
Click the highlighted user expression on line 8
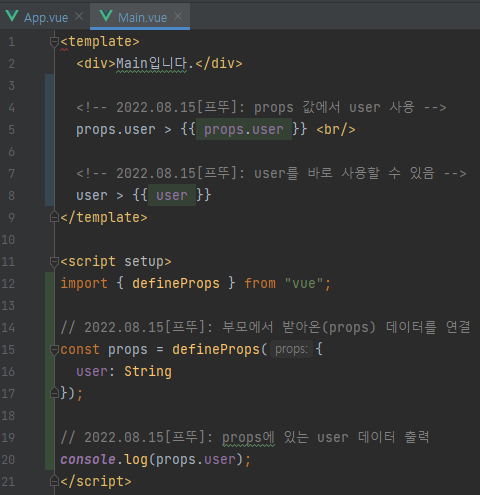point(172,195)
